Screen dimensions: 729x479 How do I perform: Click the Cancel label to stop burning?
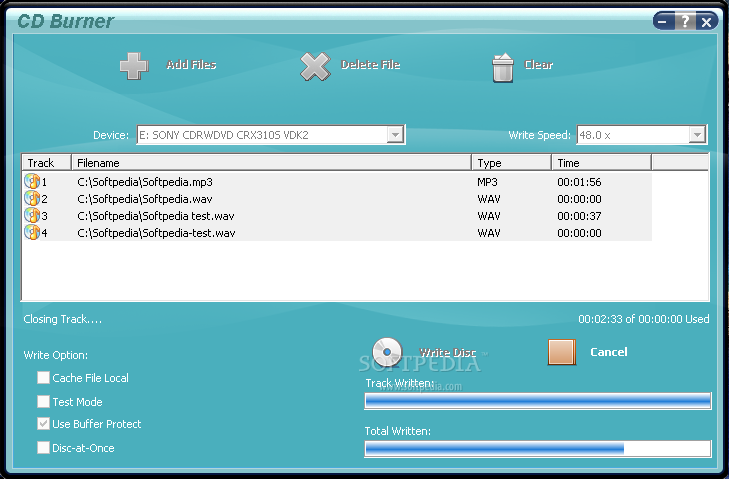609,352
